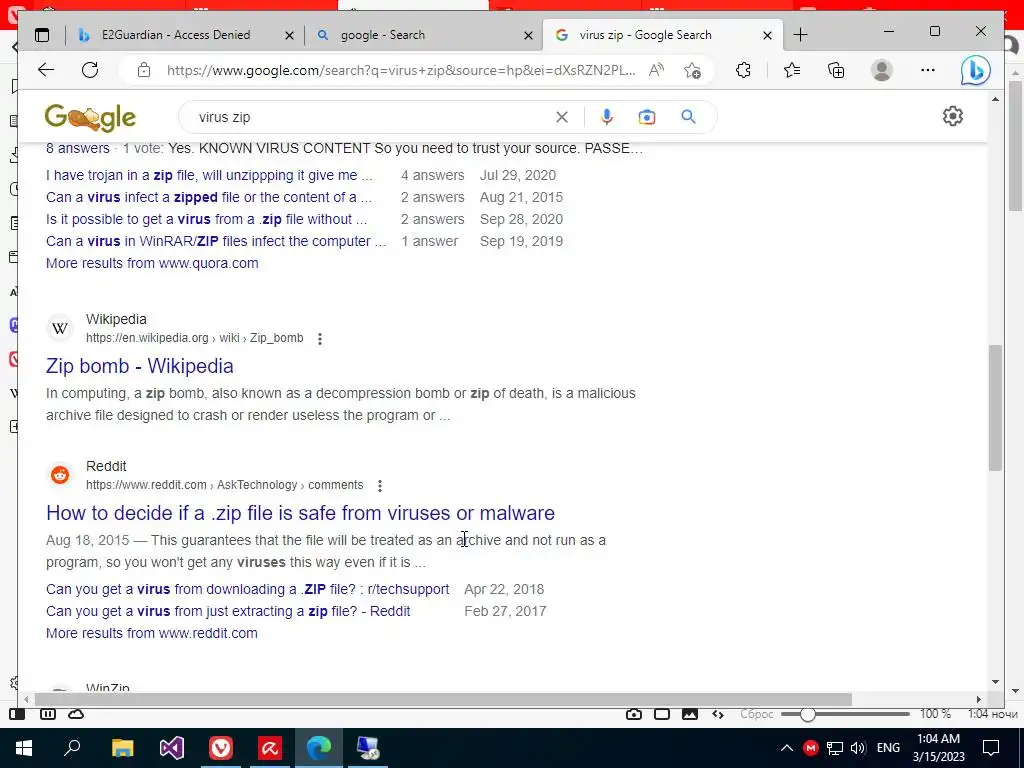Viewport: 1024px width, 768px height.
Task: Toggle the Vivaldi panel button in status bar
Action: [17, 714]
